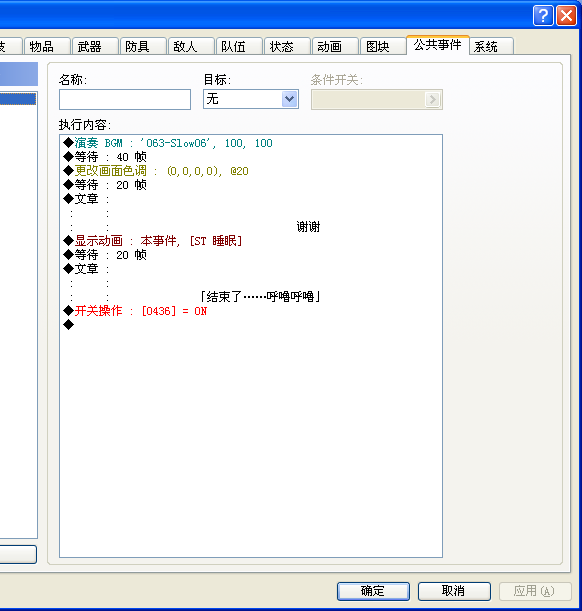Select the 状态 tab

[287, 46]
